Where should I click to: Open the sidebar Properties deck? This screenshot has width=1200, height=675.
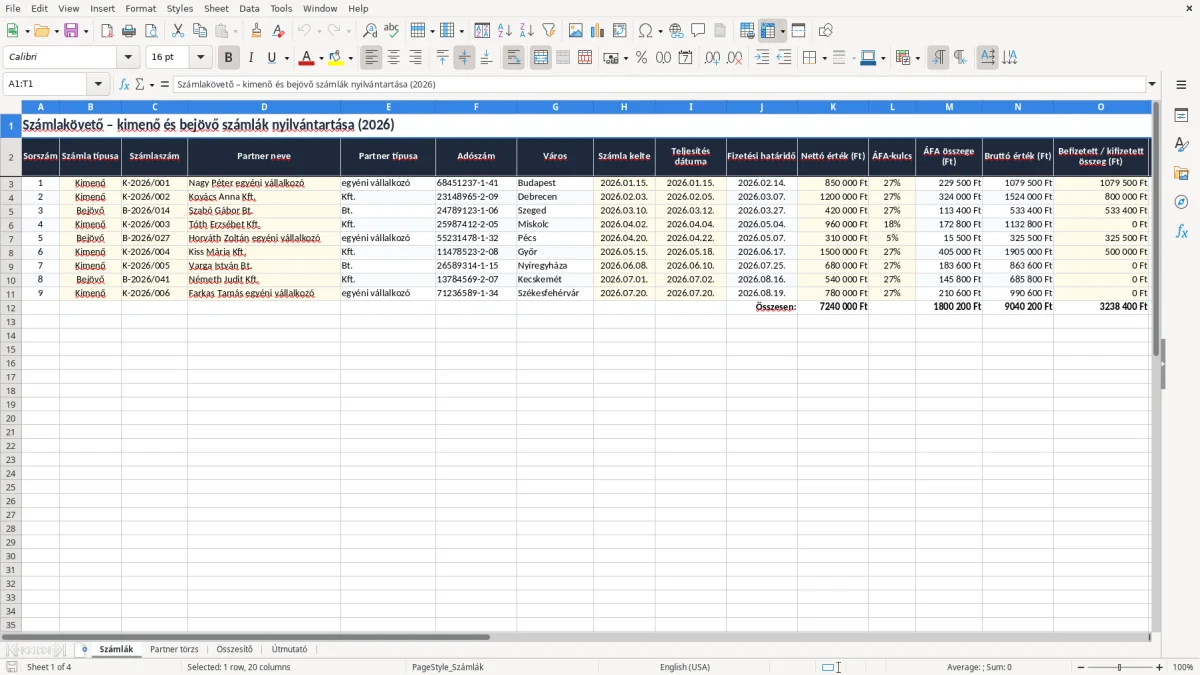point(1181,116)
